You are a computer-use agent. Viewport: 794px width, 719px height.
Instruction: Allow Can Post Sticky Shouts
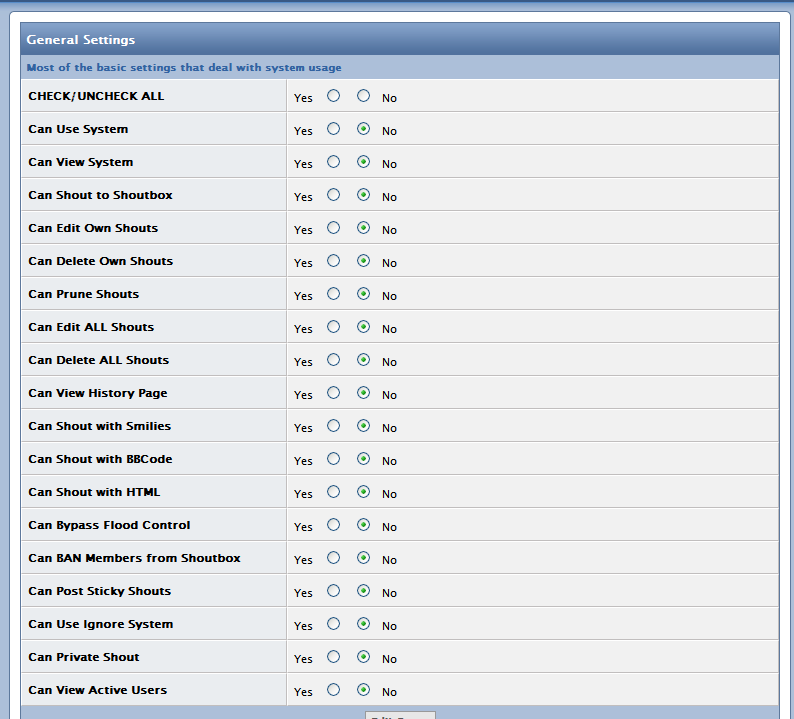point(333,591)
